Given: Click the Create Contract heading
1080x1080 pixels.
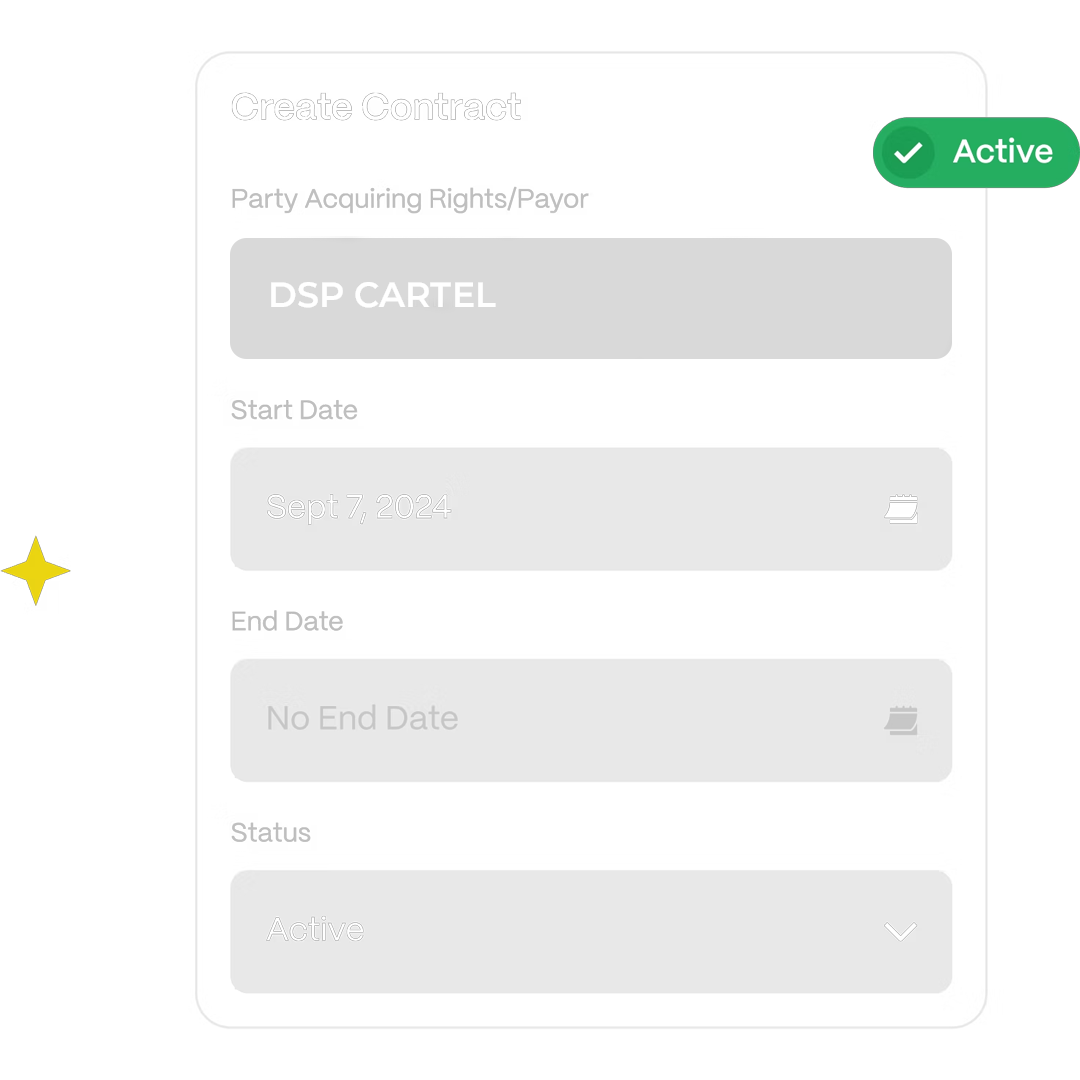Looking at the screenshot, I should point(376,107).
